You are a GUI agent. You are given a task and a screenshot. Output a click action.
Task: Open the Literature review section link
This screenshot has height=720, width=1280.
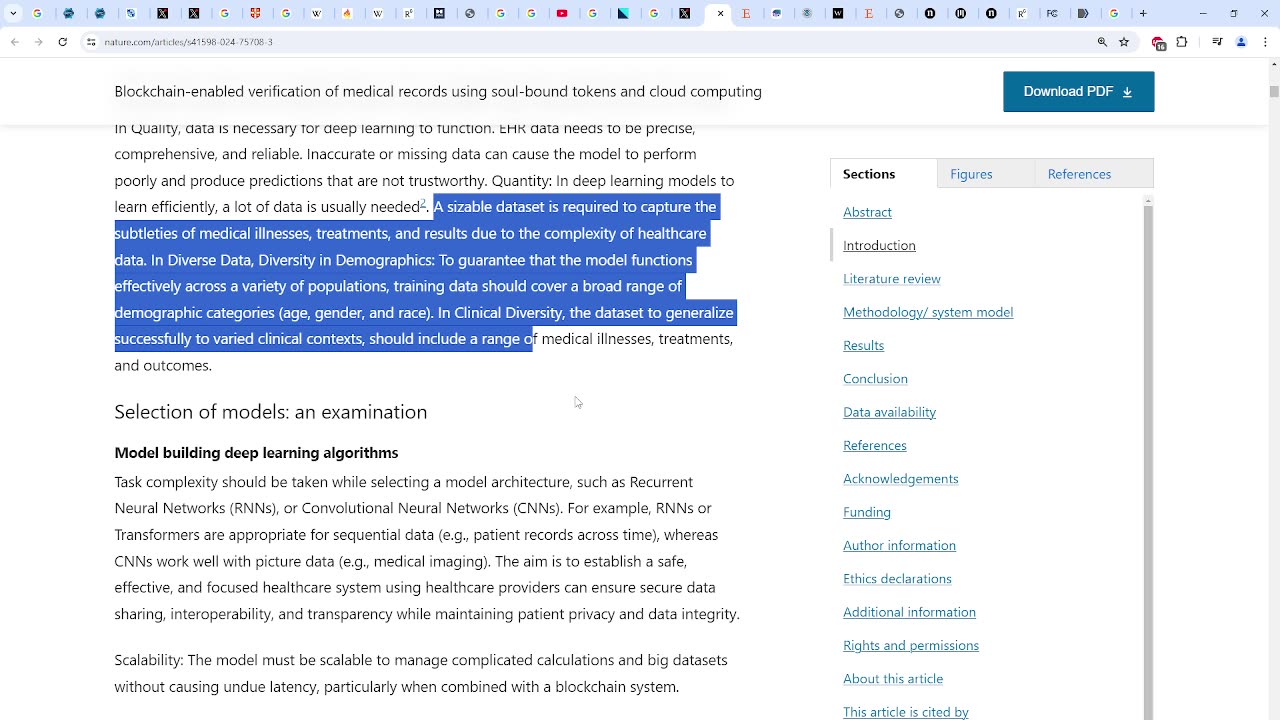point(892,279)
